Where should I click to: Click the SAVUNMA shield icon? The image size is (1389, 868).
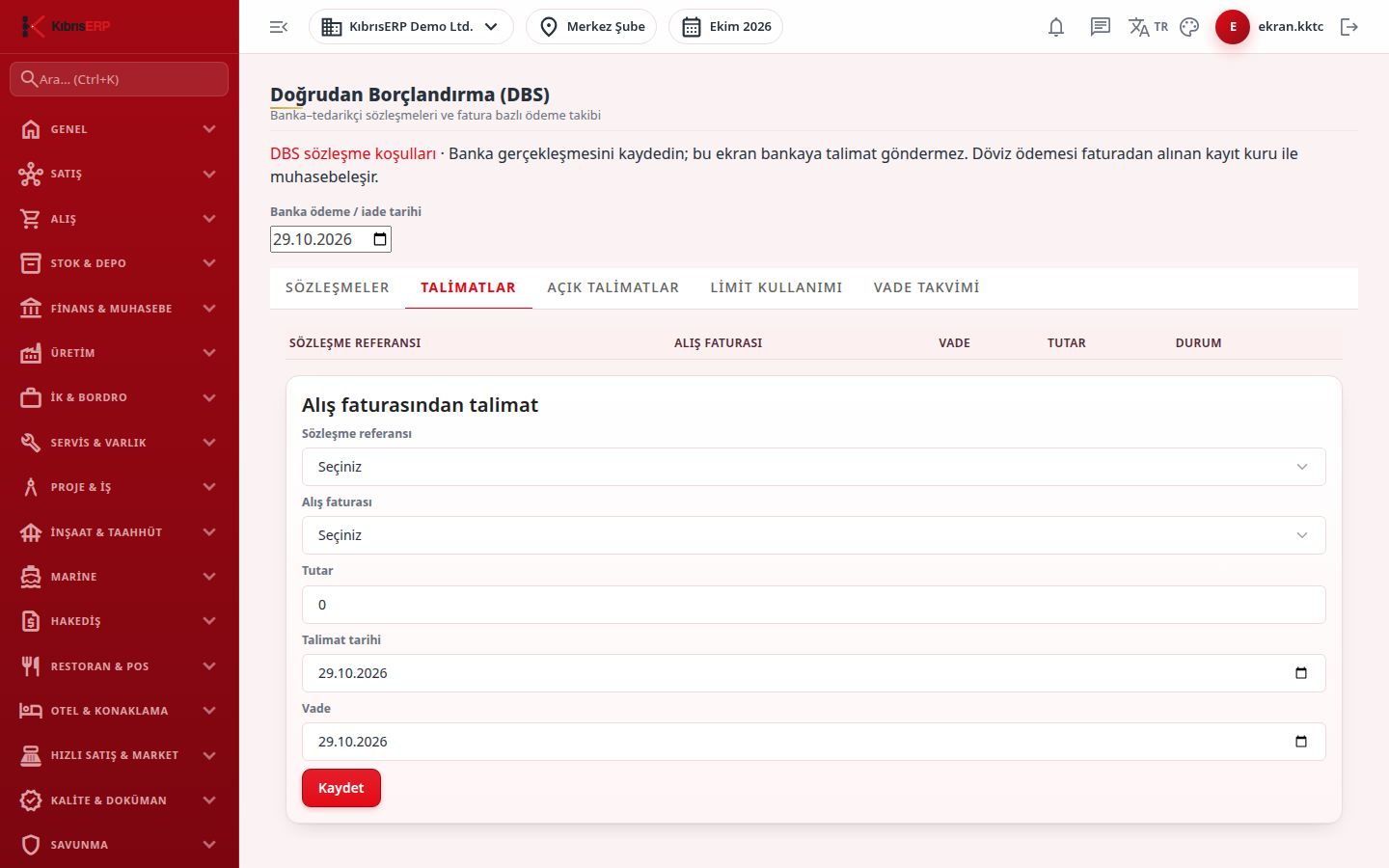pos(31,845)
